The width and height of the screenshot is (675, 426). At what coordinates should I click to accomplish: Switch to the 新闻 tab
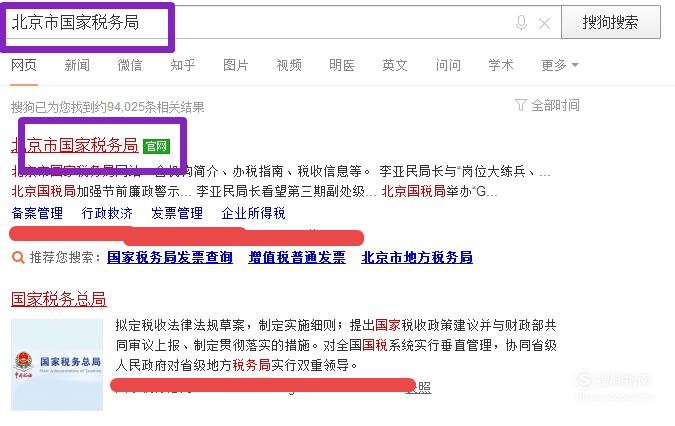[x=77, y=65]
